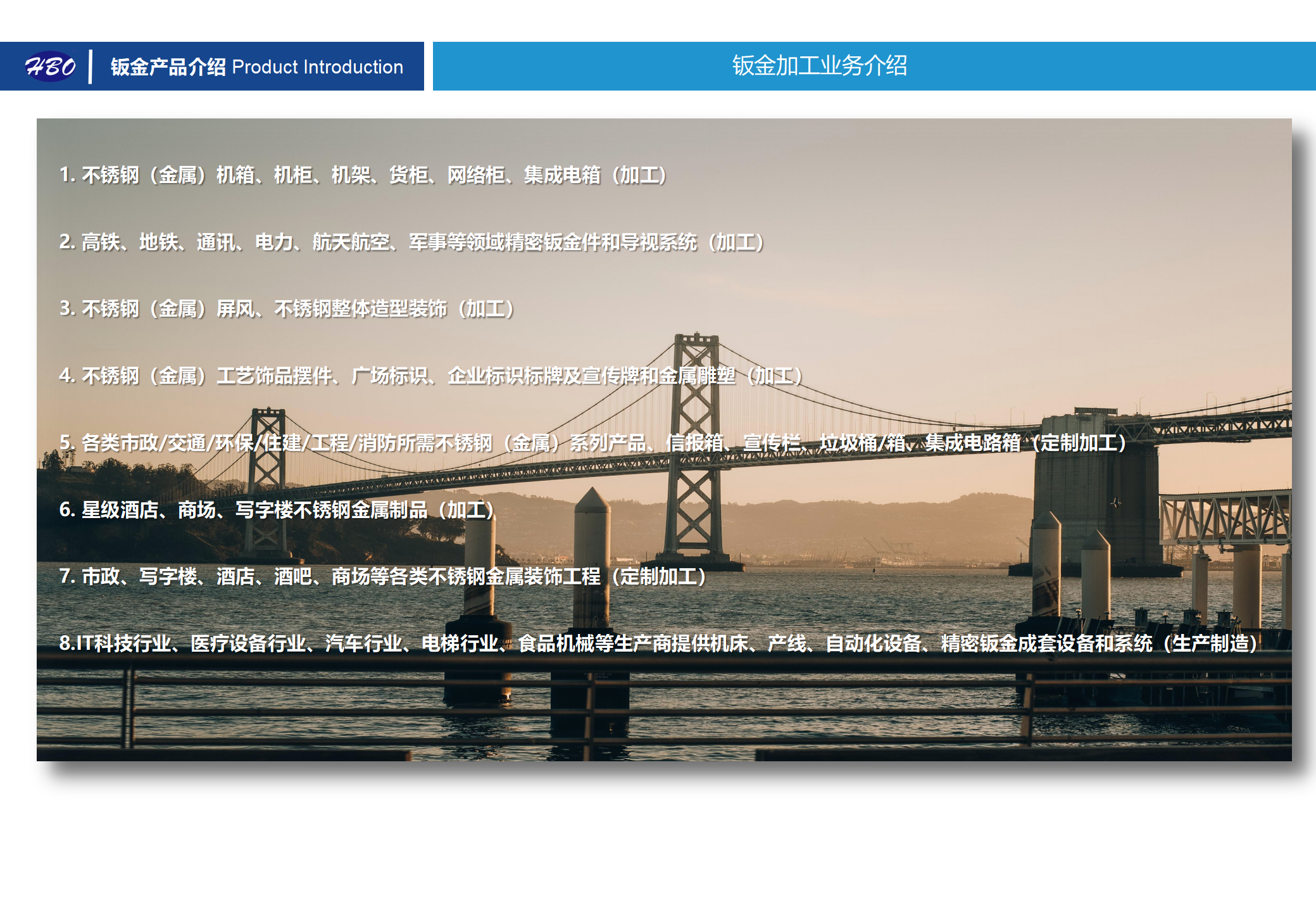Image resolution: width=1316 pixels, height=912 pixels.
Task: Click the white divider bar beside logo
Action: coord(91,66)
